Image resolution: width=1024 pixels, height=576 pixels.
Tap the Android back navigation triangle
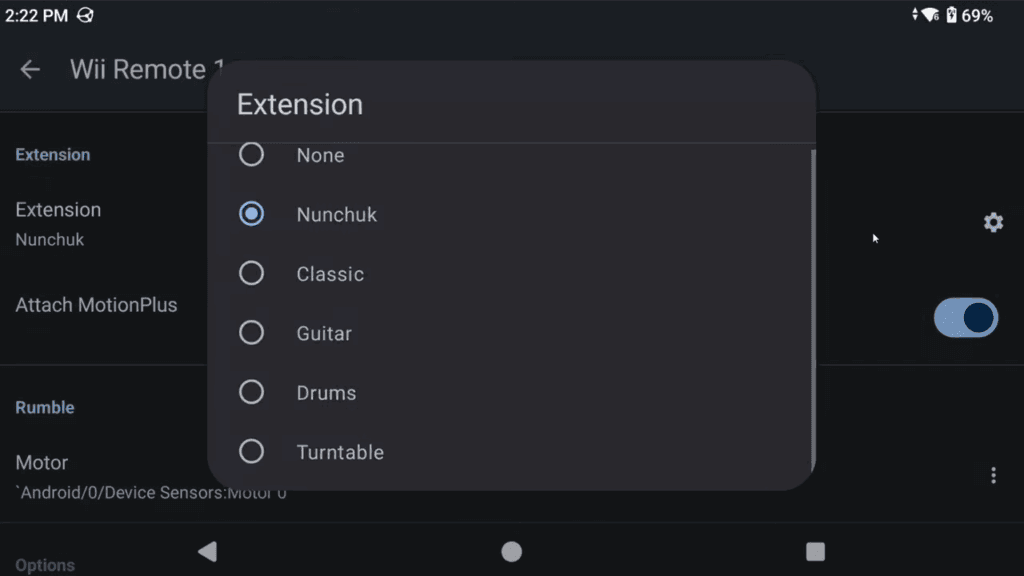208,552
